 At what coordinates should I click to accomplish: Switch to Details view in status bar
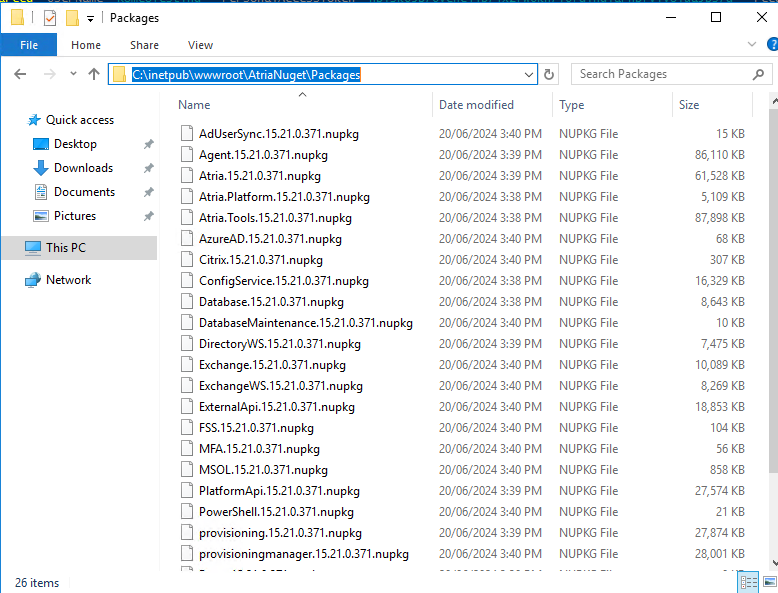[749, 582]
